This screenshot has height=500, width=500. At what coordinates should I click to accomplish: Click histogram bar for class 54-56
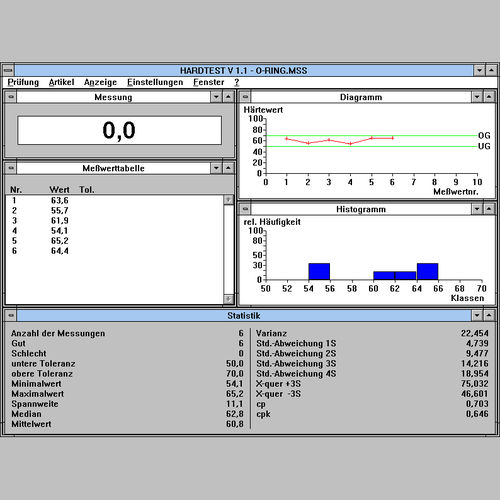pos(319,271)
